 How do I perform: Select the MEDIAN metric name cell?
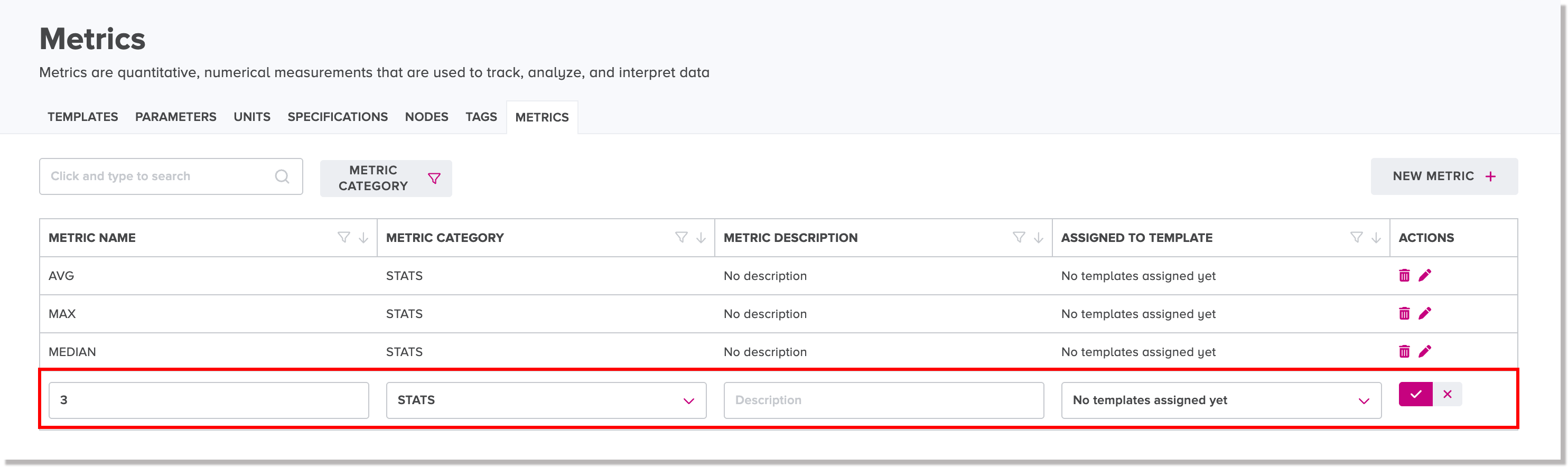(x=72, y=352)
